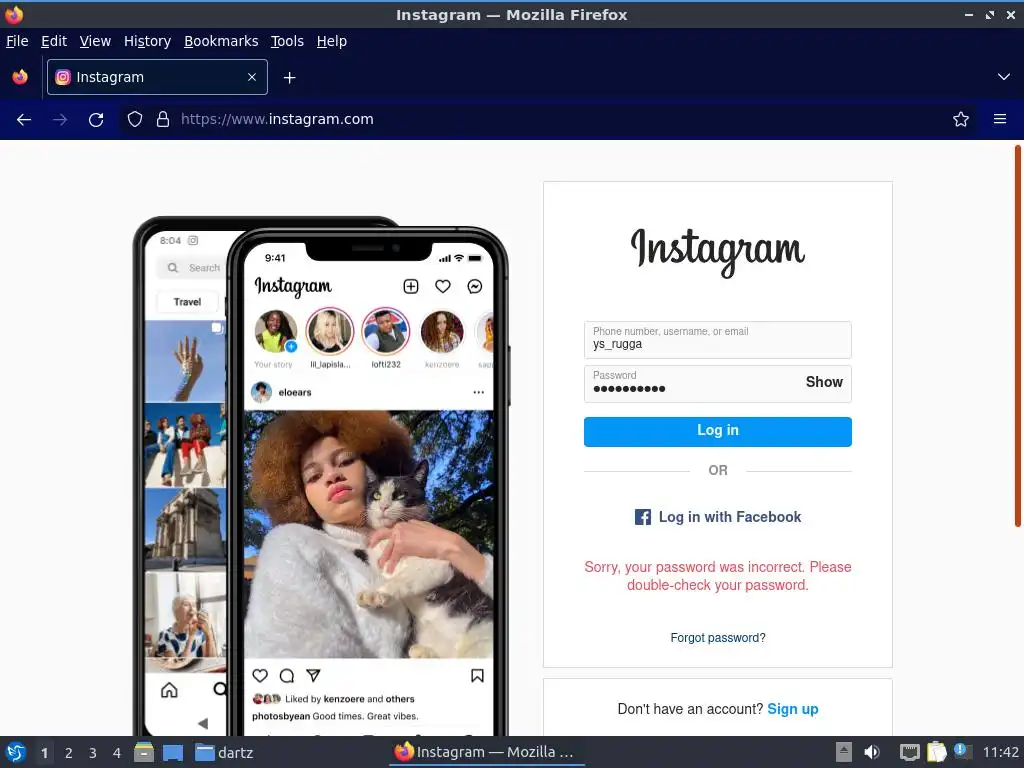Click the 'Your story' avatar in mockup
This screenshot has width=1024, height=768.
pos(275,331)
